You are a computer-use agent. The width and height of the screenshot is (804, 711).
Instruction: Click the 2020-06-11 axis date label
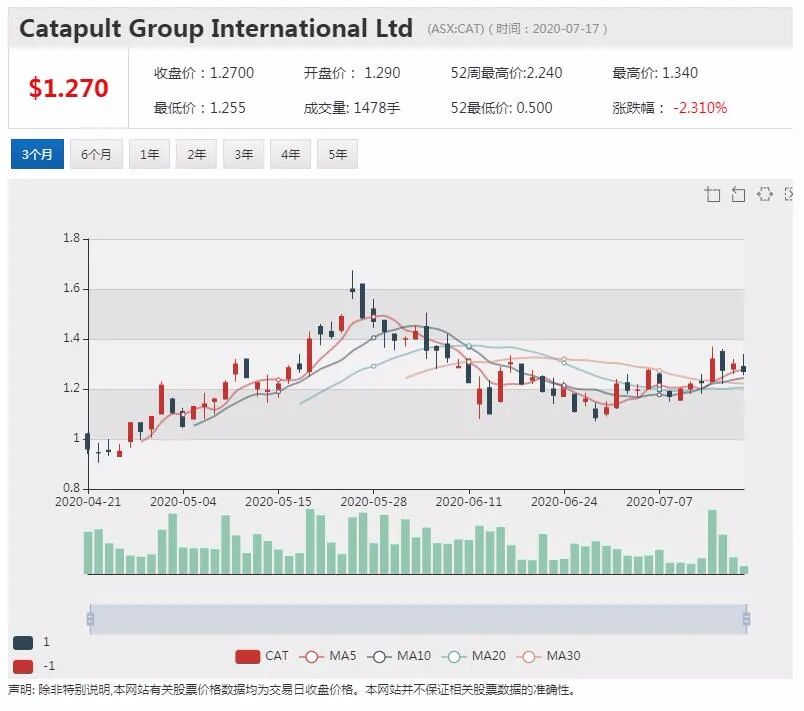(x=469, y=502)
